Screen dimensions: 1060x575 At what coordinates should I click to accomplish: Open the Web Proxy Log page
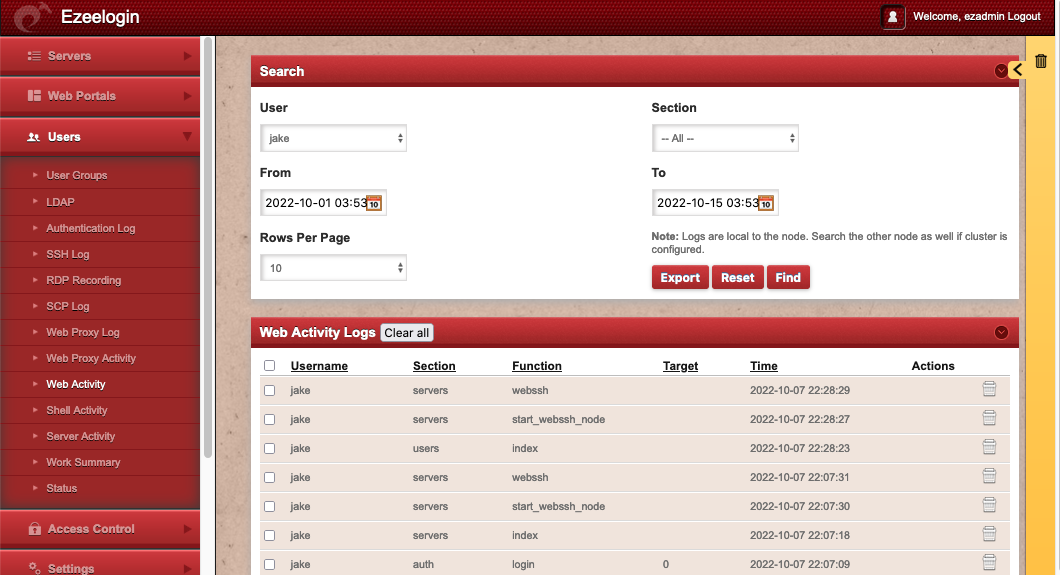(82, 332)
